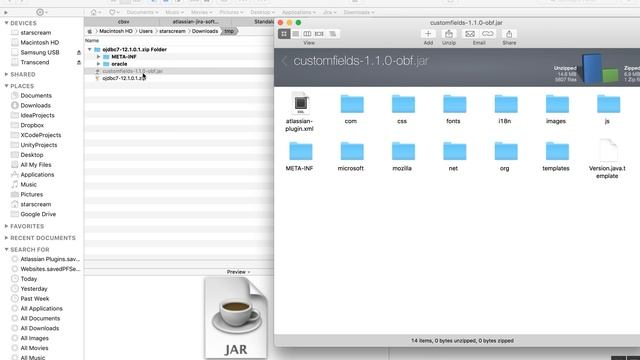This screenshot has width=640, height=360.
Task: Open IdeaProjects in the sidebar
Action: point(37,115)
